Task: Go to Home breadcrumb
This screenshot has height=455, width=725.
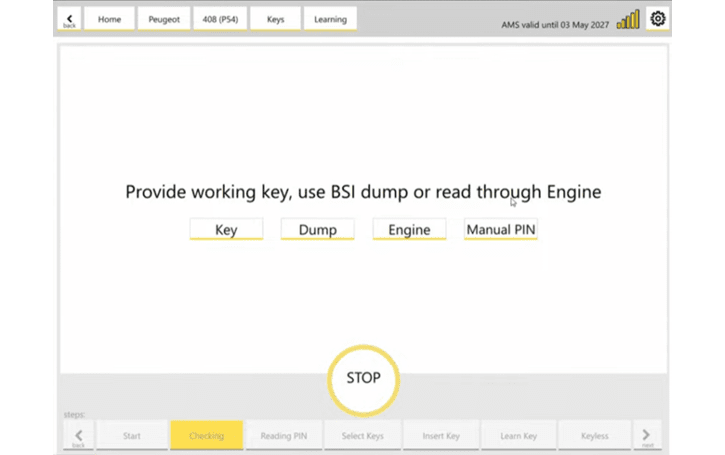Action: (109, 20)
